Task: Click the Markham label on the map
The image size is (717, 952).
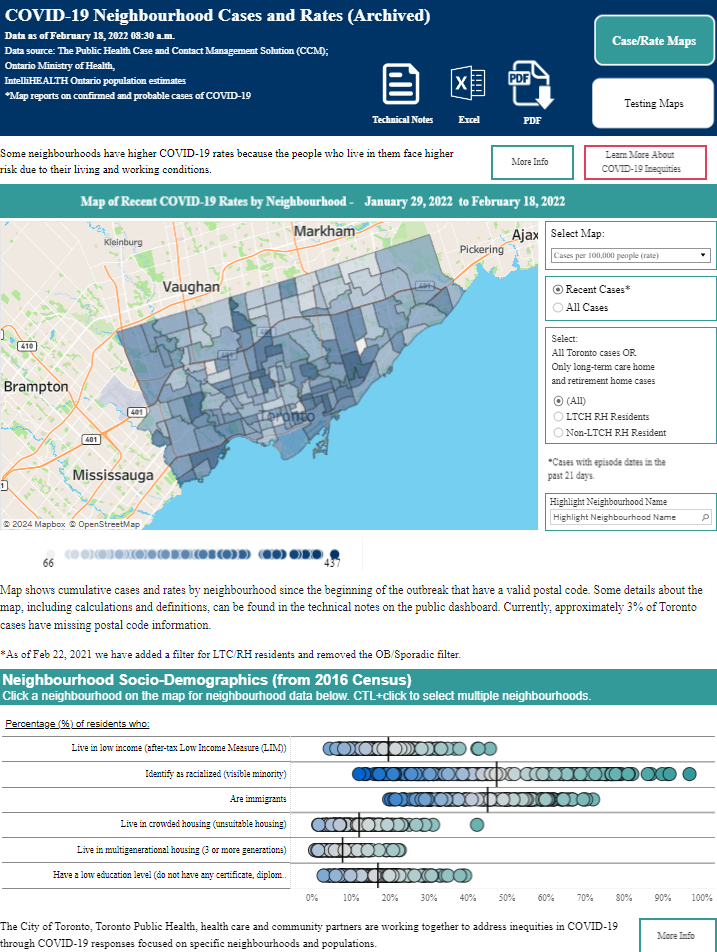Action: [324, 231]
